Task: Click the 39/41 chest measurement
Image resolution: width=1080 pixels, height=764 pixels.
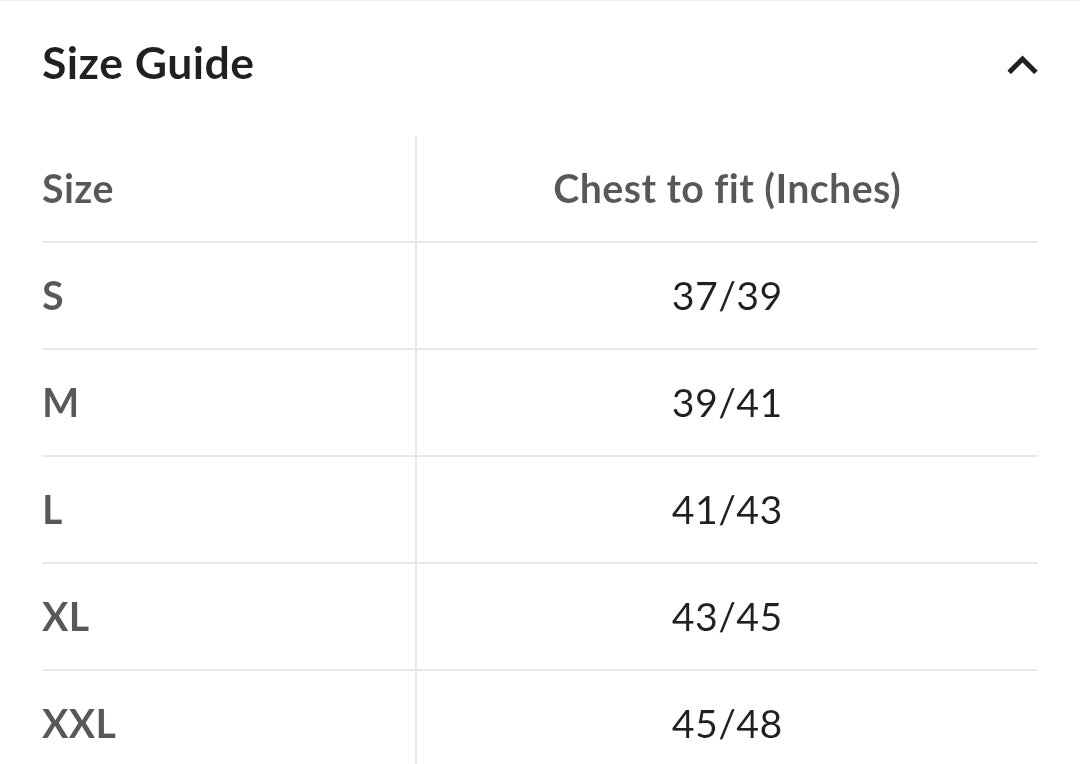Action: tap(727, 403)
